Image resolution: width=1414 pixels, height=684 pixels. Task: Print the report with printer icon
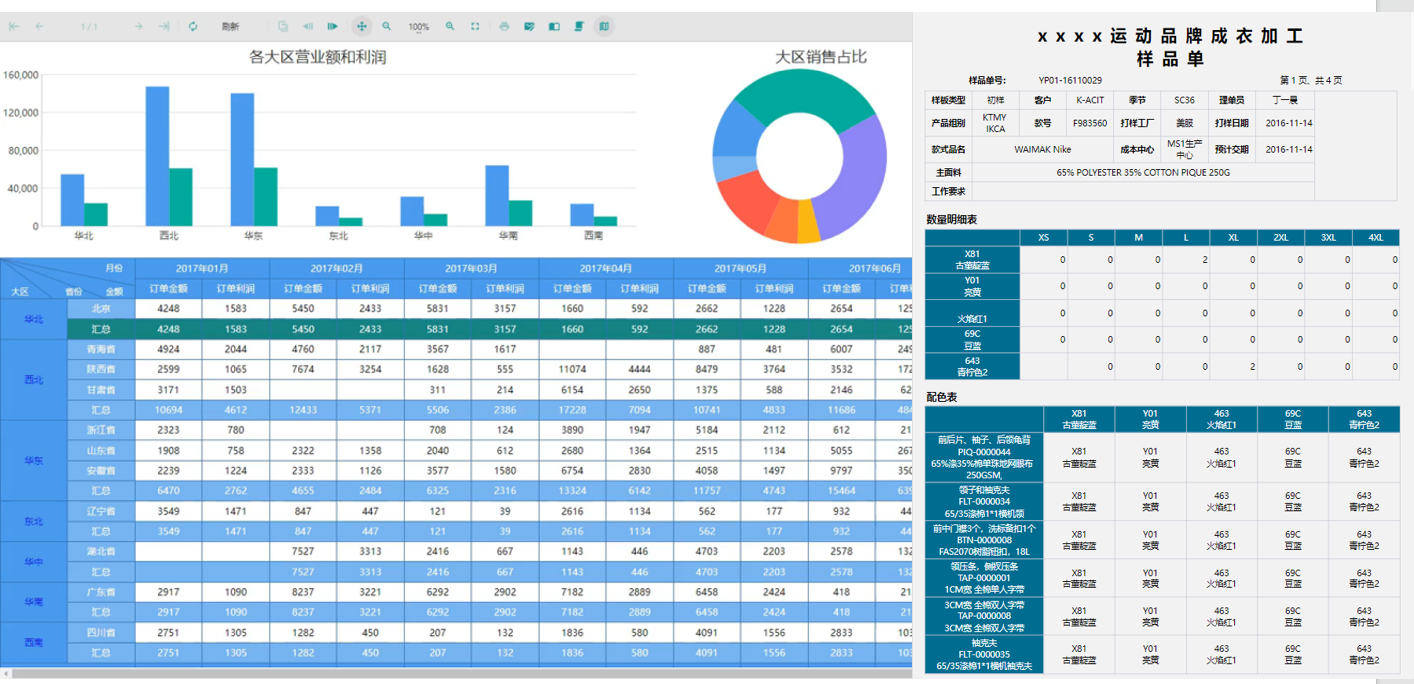(x=504, y=27)
